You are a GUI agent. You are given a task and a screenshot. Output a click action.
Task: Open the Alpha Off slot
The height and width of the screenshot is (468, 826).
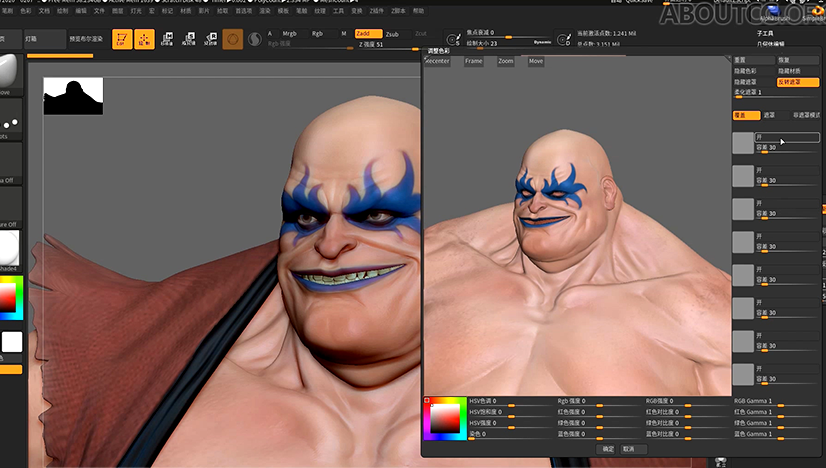click(x=10, y=161)
